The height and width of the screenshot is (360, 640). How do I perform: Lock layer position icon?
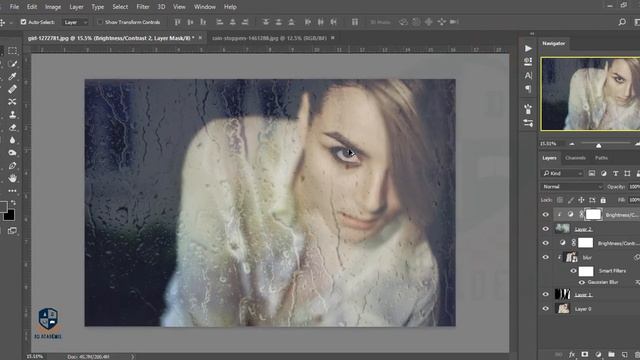(581, 200)
